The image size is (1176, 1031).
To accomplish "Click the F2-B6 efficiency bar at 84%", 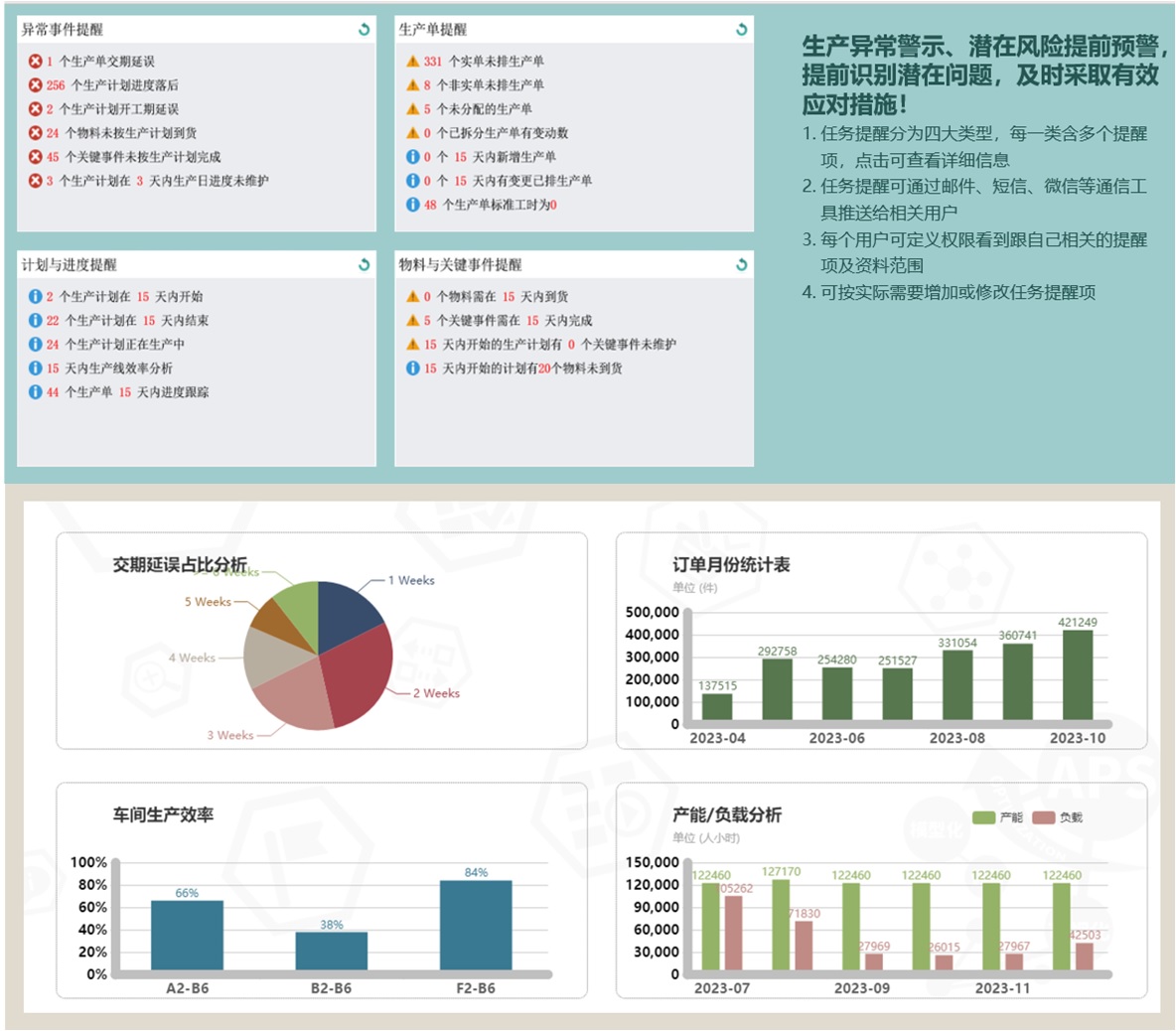I will coord(476,925).
